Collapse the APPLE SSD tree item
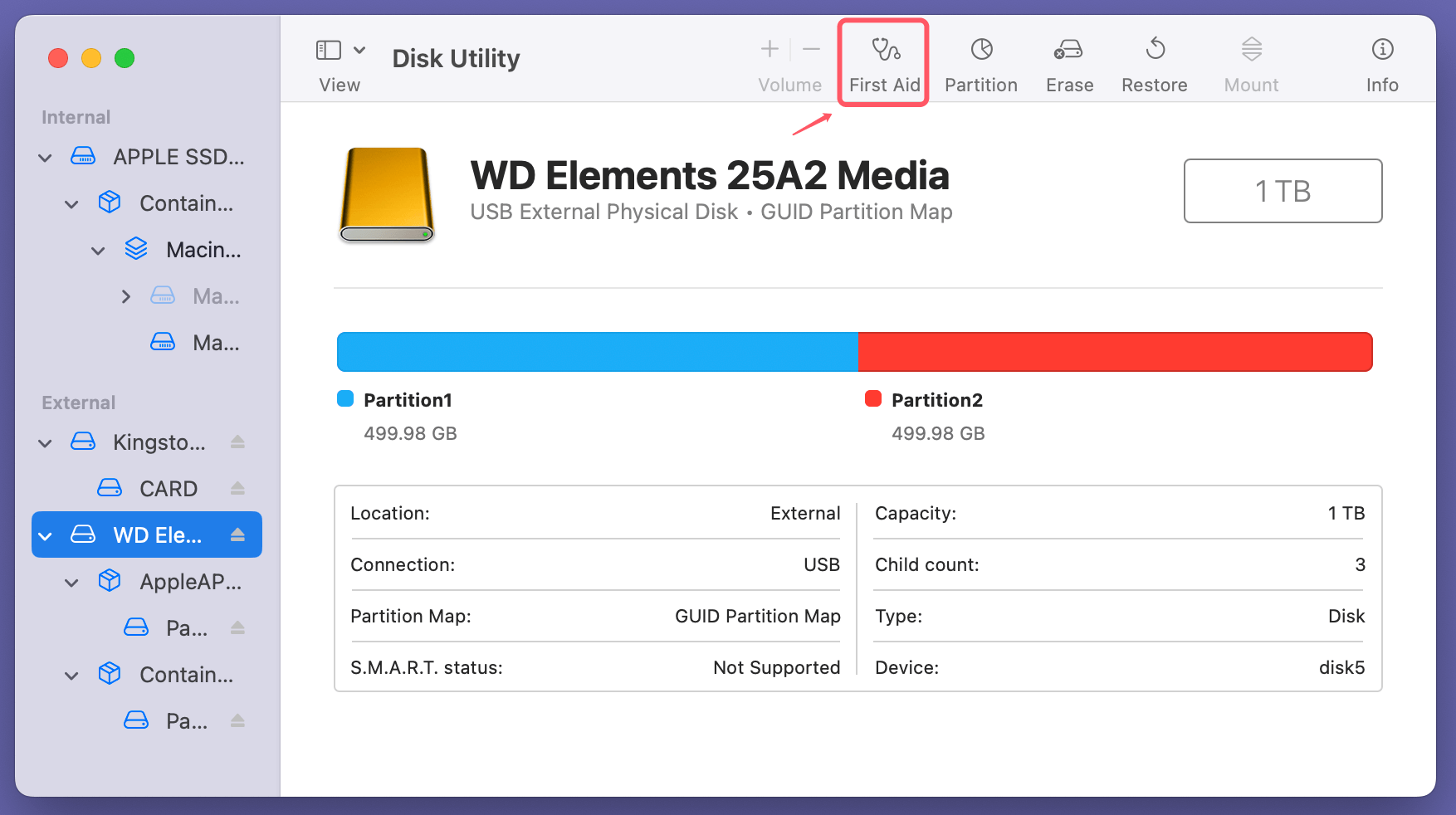 45,158
